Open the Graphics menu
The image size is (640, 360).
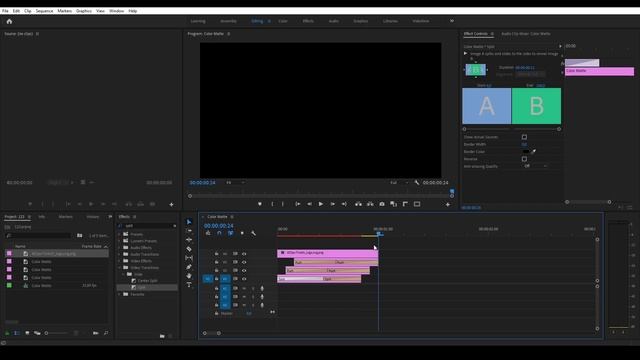coord(84,11)
